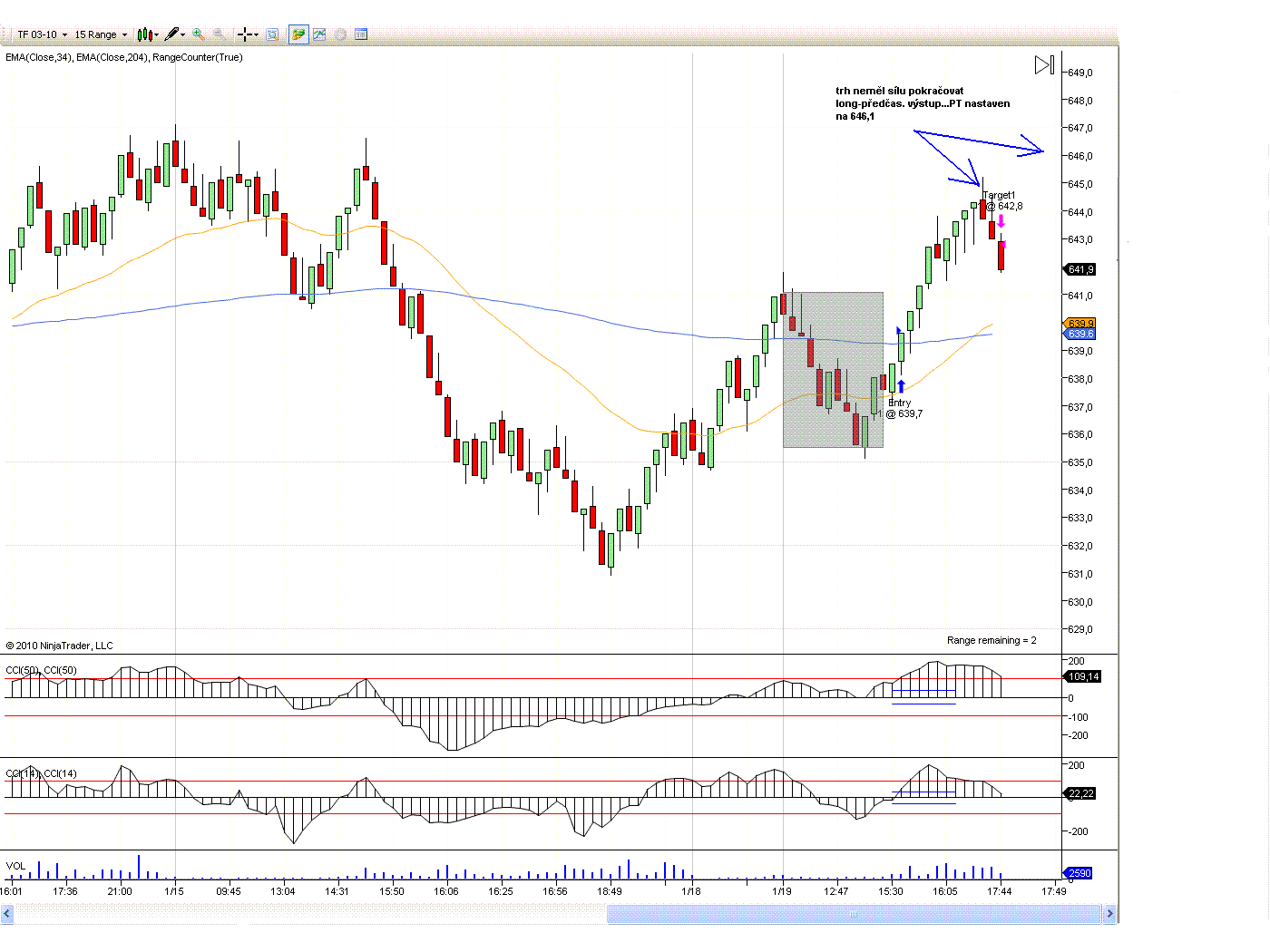Click the © 2010 NinjaTrader, LLC text

(x=60, y=646)
